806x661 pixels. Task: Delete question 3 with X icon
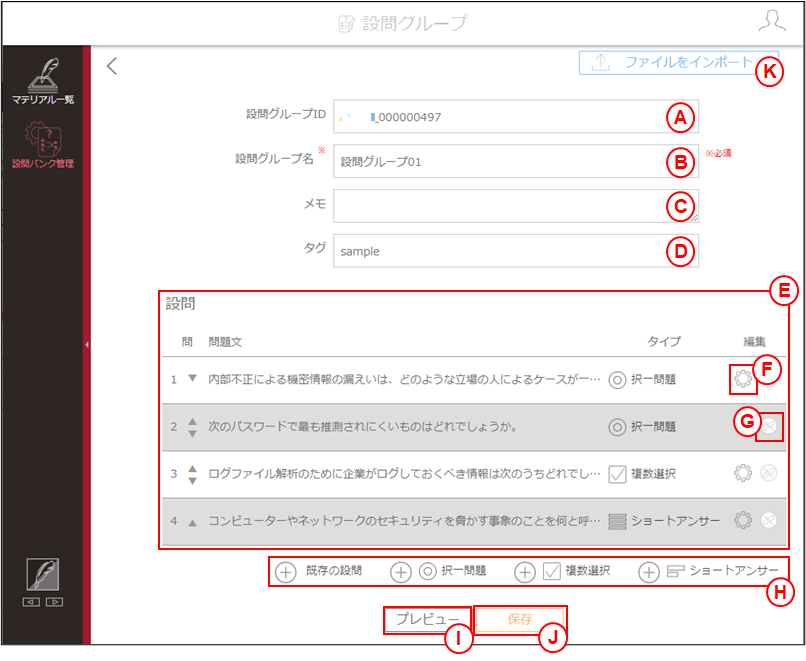coord(769,473)
